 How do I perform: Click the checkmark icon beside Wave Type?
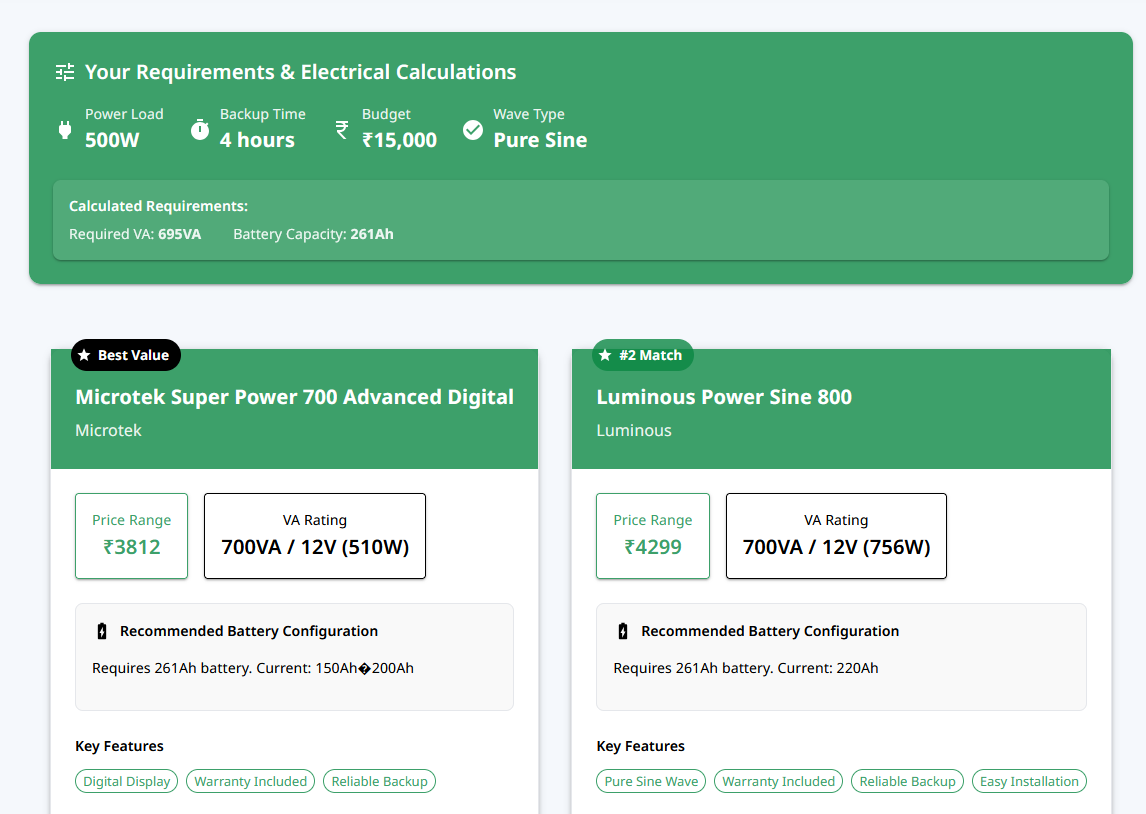473,130
